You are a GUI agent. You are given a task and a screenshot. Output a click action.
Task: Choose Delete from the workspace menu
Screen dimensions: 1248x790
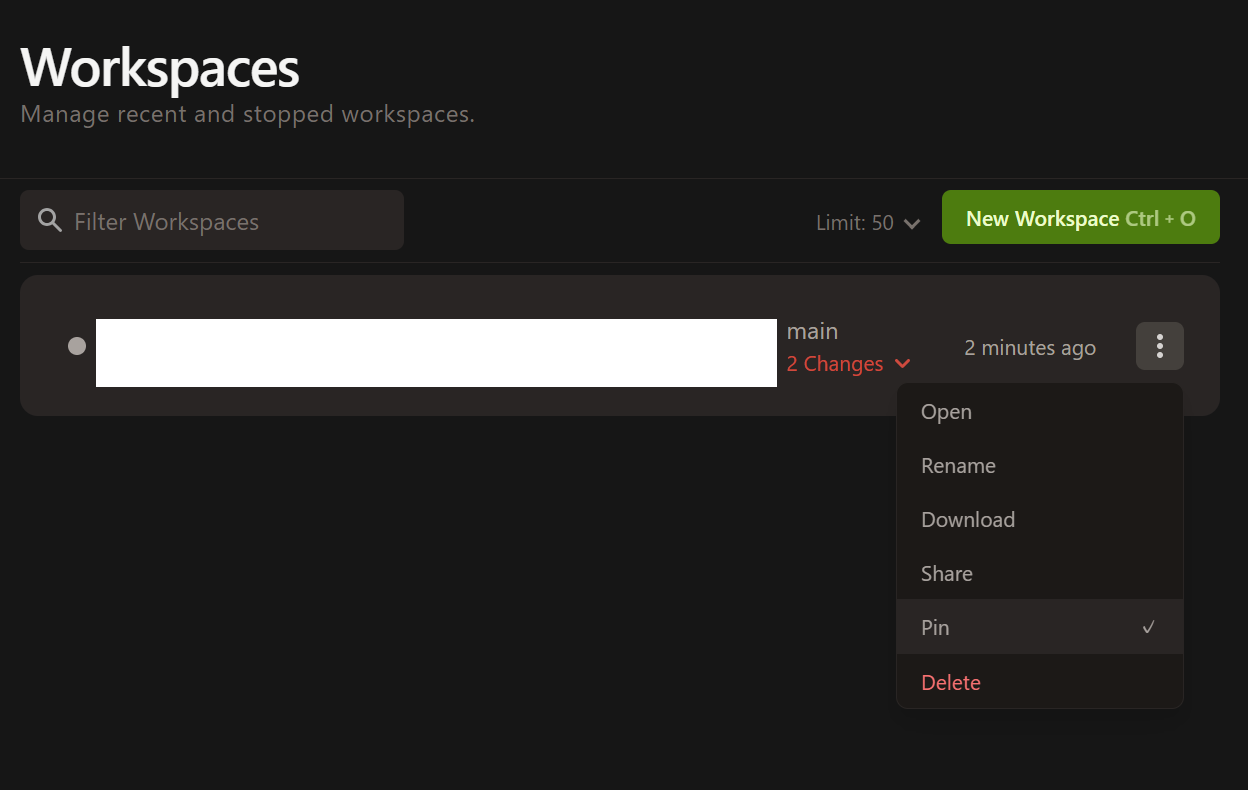[1040, 682]
